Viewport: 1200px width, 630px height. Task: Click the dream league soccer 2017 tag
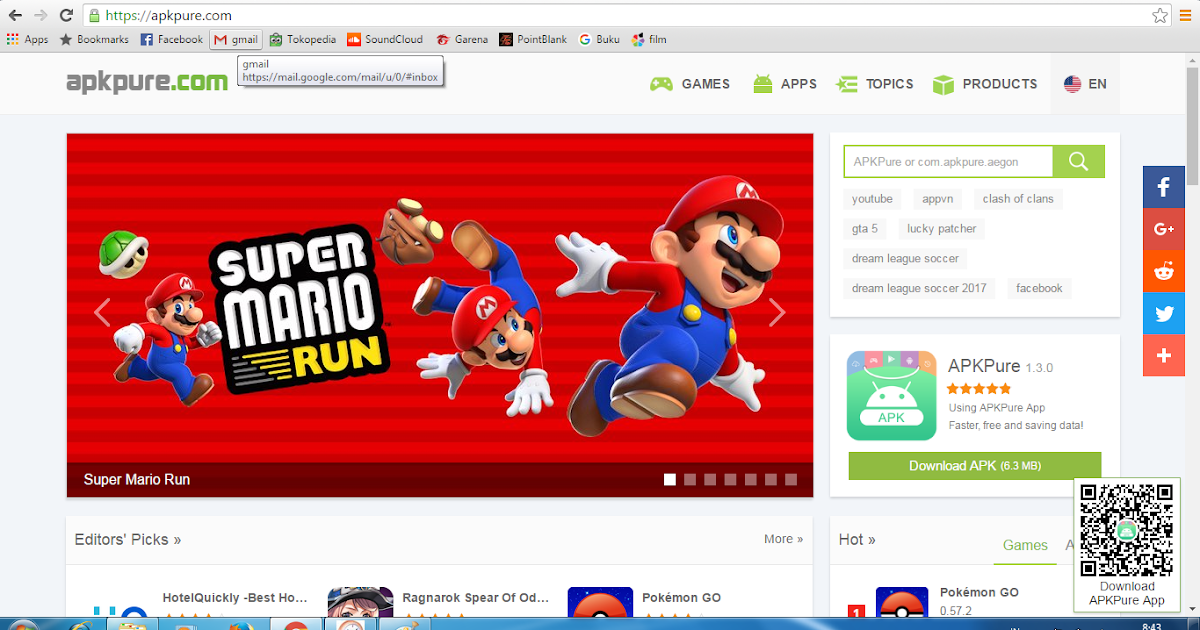[x=919, y=289]
